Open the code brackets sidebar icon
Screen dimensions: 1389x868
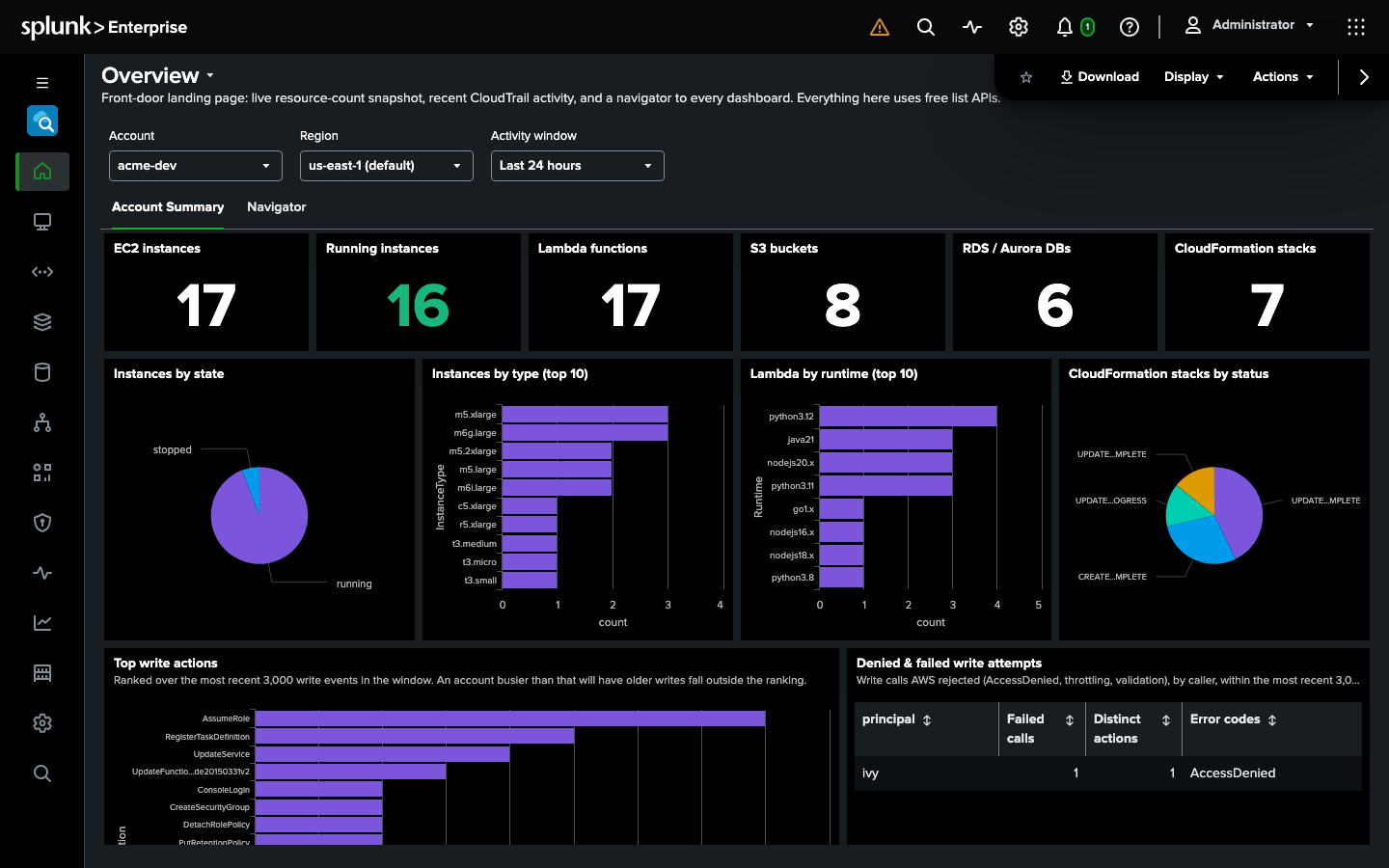(42, 272)
